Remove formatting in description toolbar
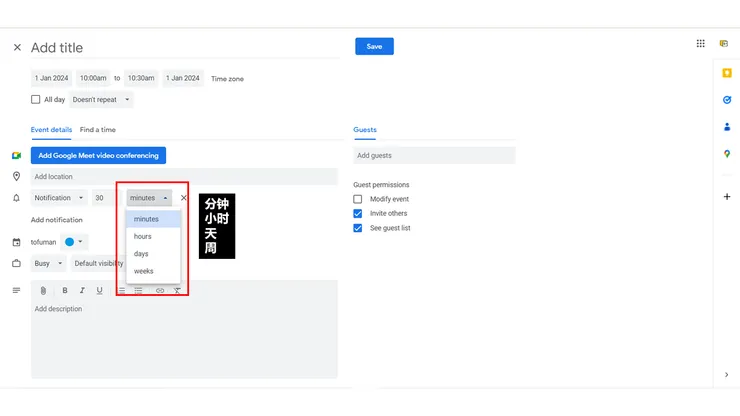Image resolution: width=740 pixels, height=416 pixels. [177, 290]
